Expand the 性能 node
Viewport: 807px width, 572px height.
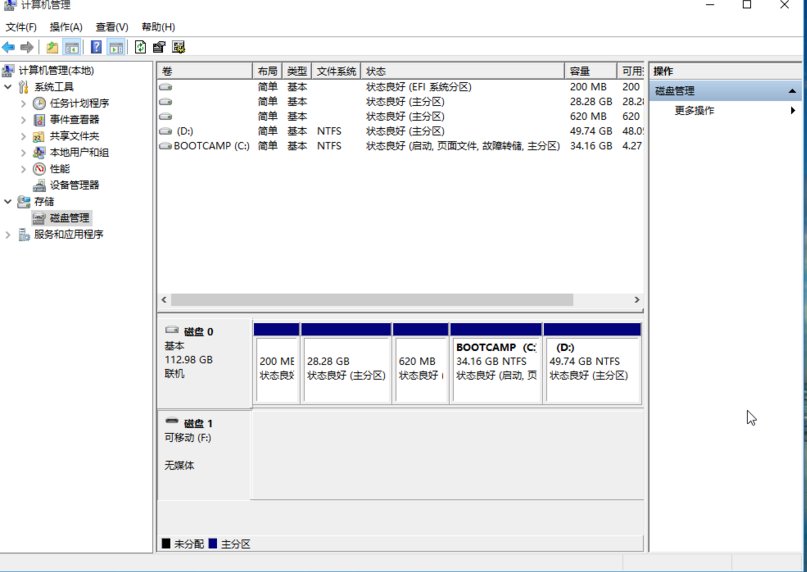point(23,169)
